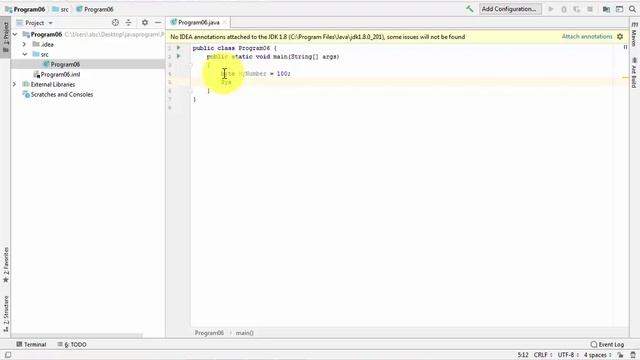Image resolution: width=640 pixels, height=360 pixels.
Task: Click the warning stripe marker on editor right
Action: pos(626,77)
